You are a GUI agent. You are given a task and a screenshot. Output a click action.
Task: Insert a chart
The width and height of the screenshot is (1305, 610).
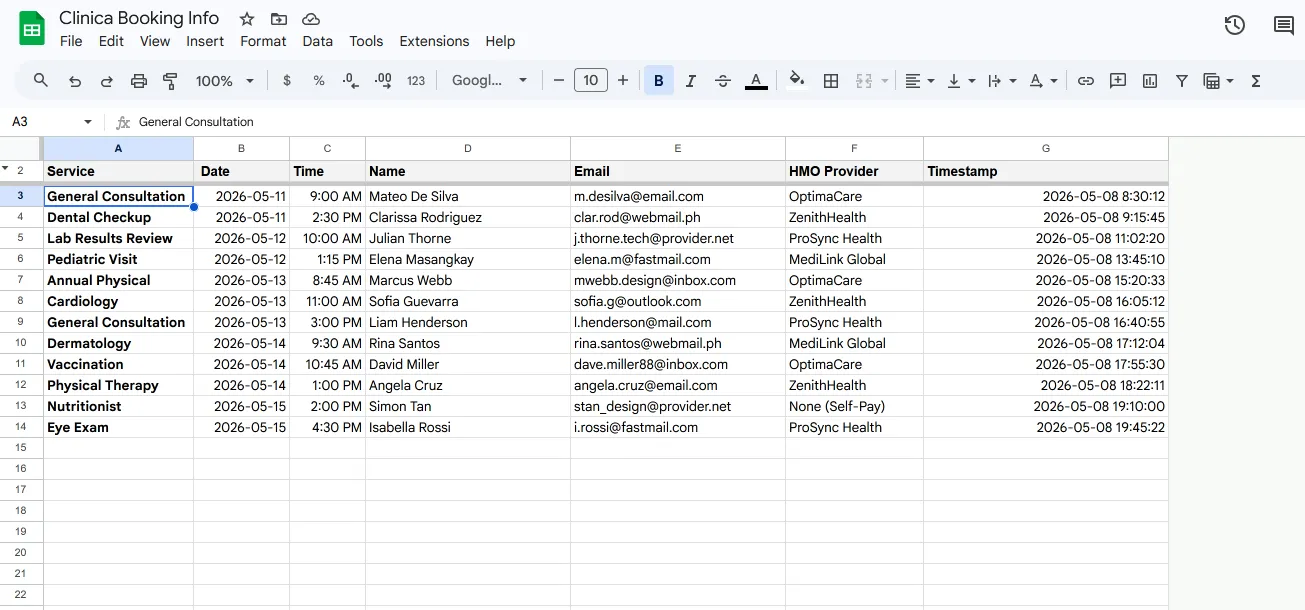coord(1150,81)
